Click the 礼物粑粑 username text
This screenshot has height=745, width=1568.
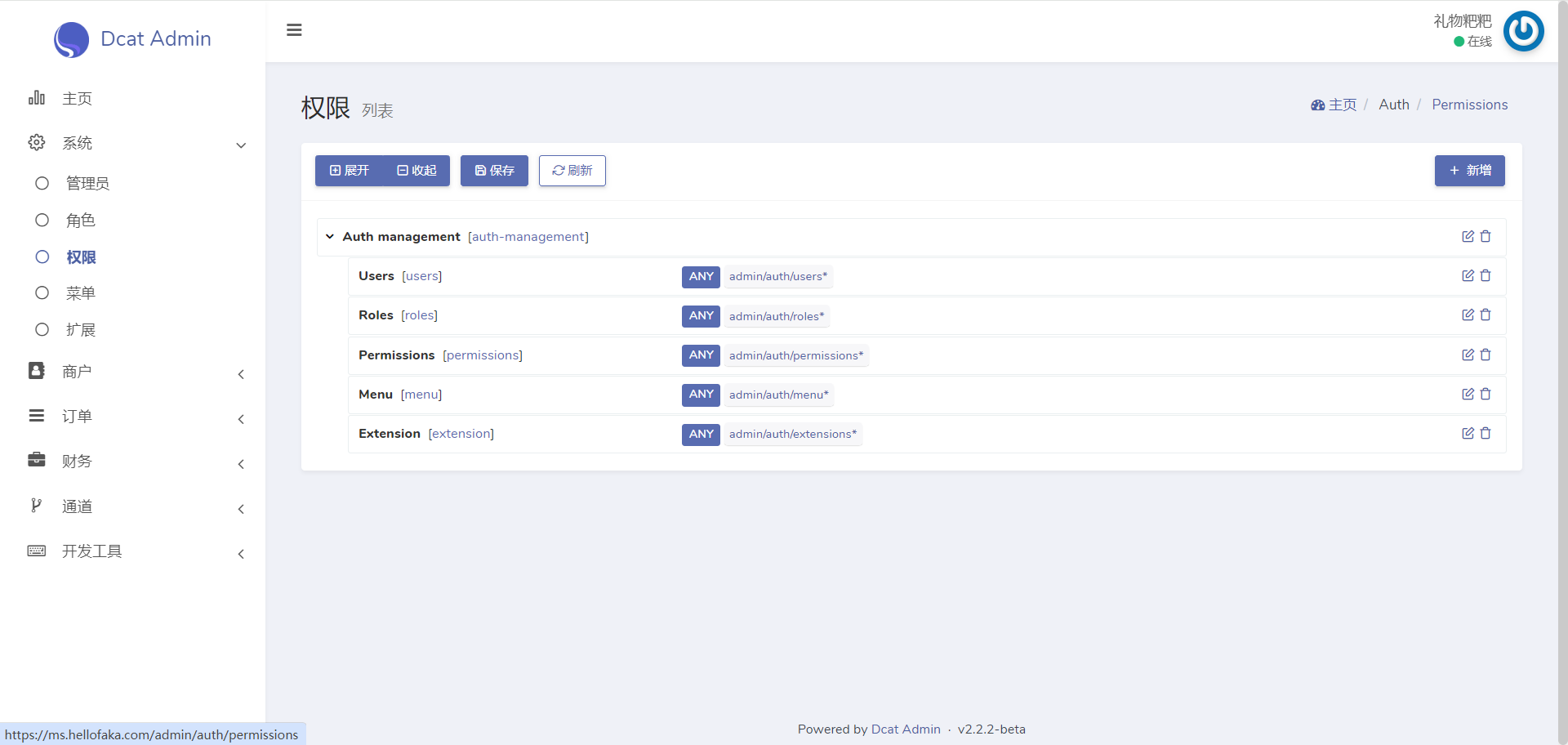pos(1463,21)
